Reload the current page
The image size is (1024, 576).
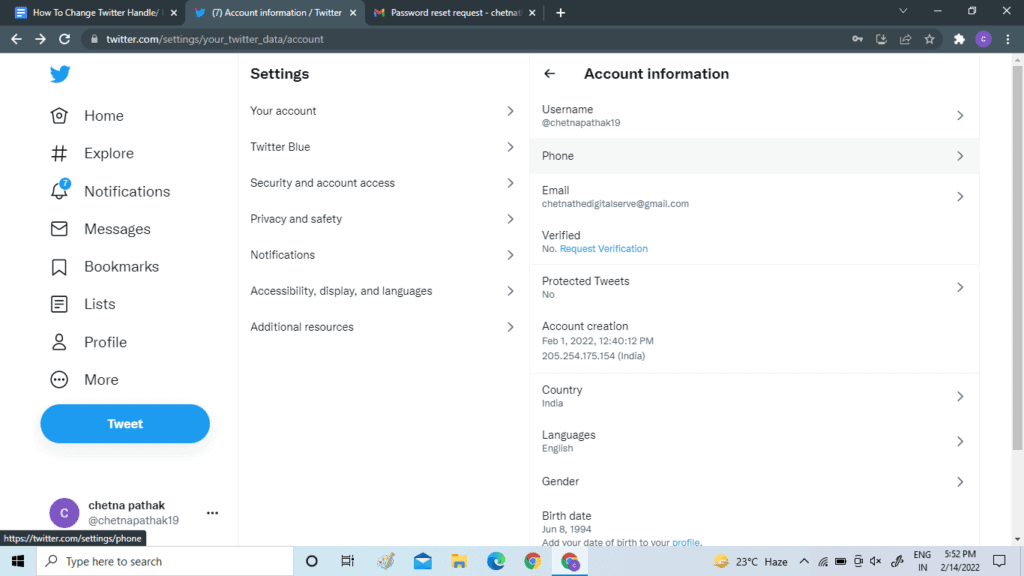tap(64, 39)
